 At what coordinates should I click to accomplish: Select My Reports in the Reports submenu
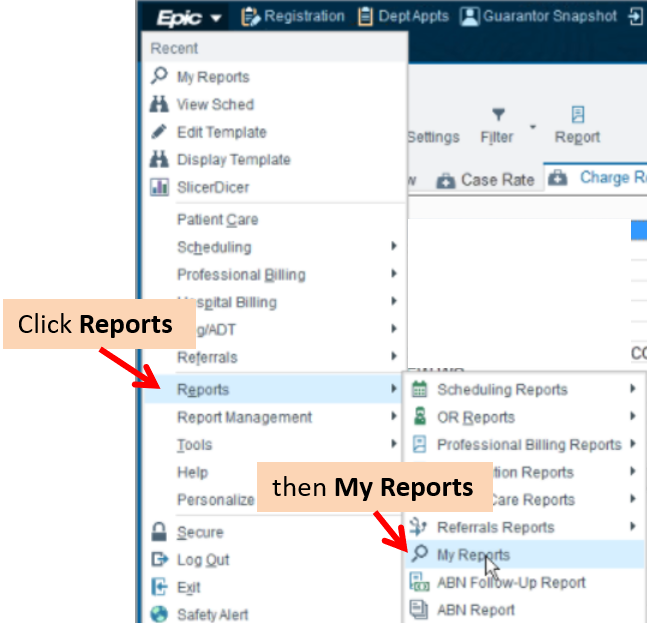[473, 555]
